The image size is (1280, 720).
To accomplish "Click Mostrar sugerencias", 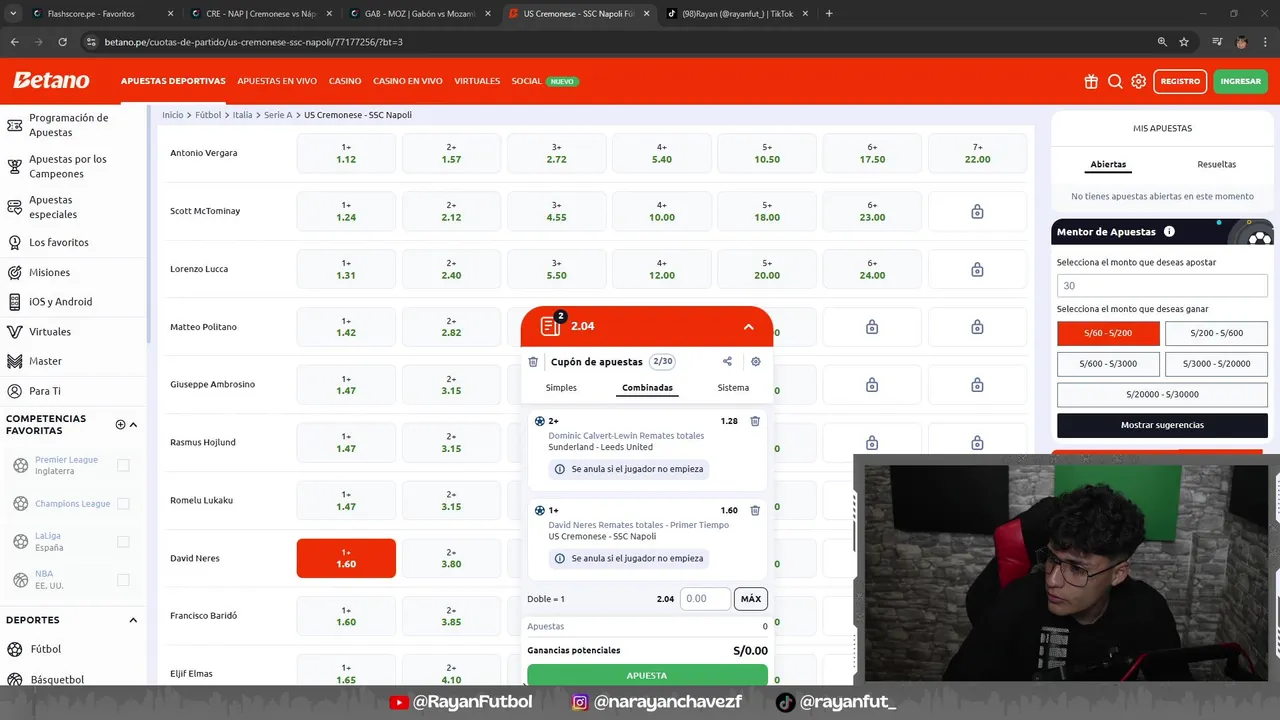I will coord(1162,425).
